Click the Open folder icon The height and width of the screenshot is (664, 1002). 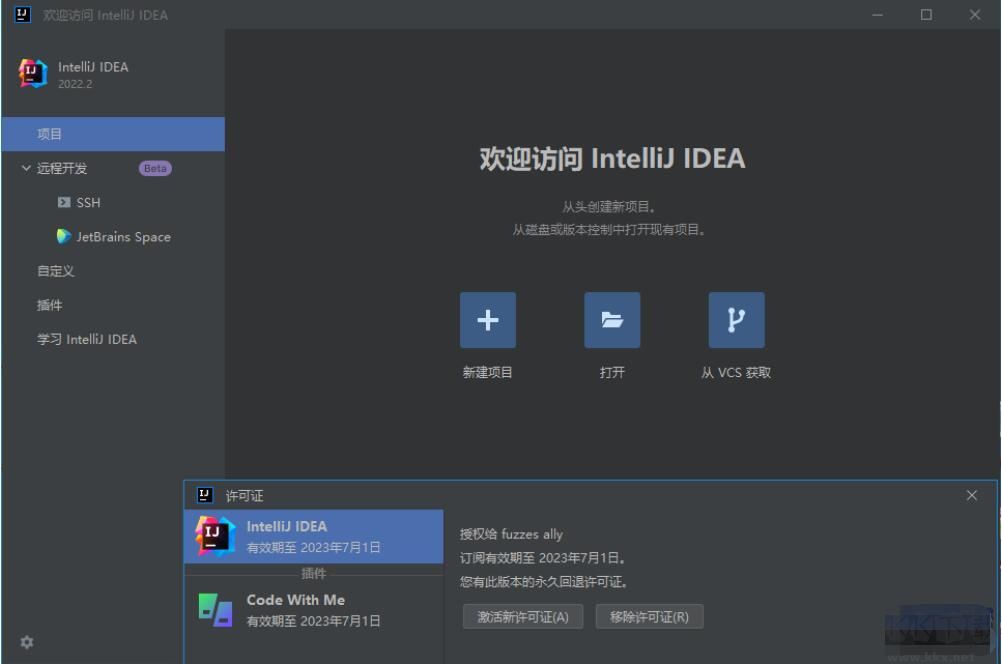click(x=611, y=319)
